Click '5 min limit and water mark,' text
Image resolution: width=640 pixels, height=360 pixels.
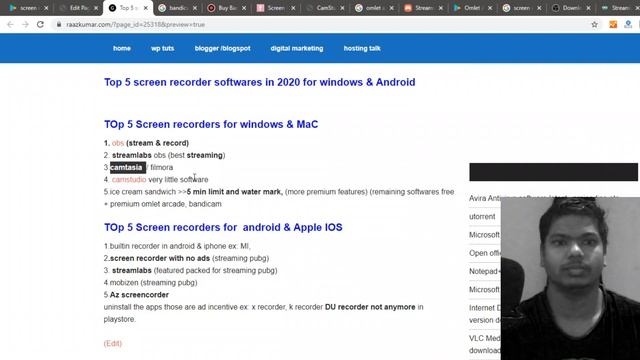point(235,192)
